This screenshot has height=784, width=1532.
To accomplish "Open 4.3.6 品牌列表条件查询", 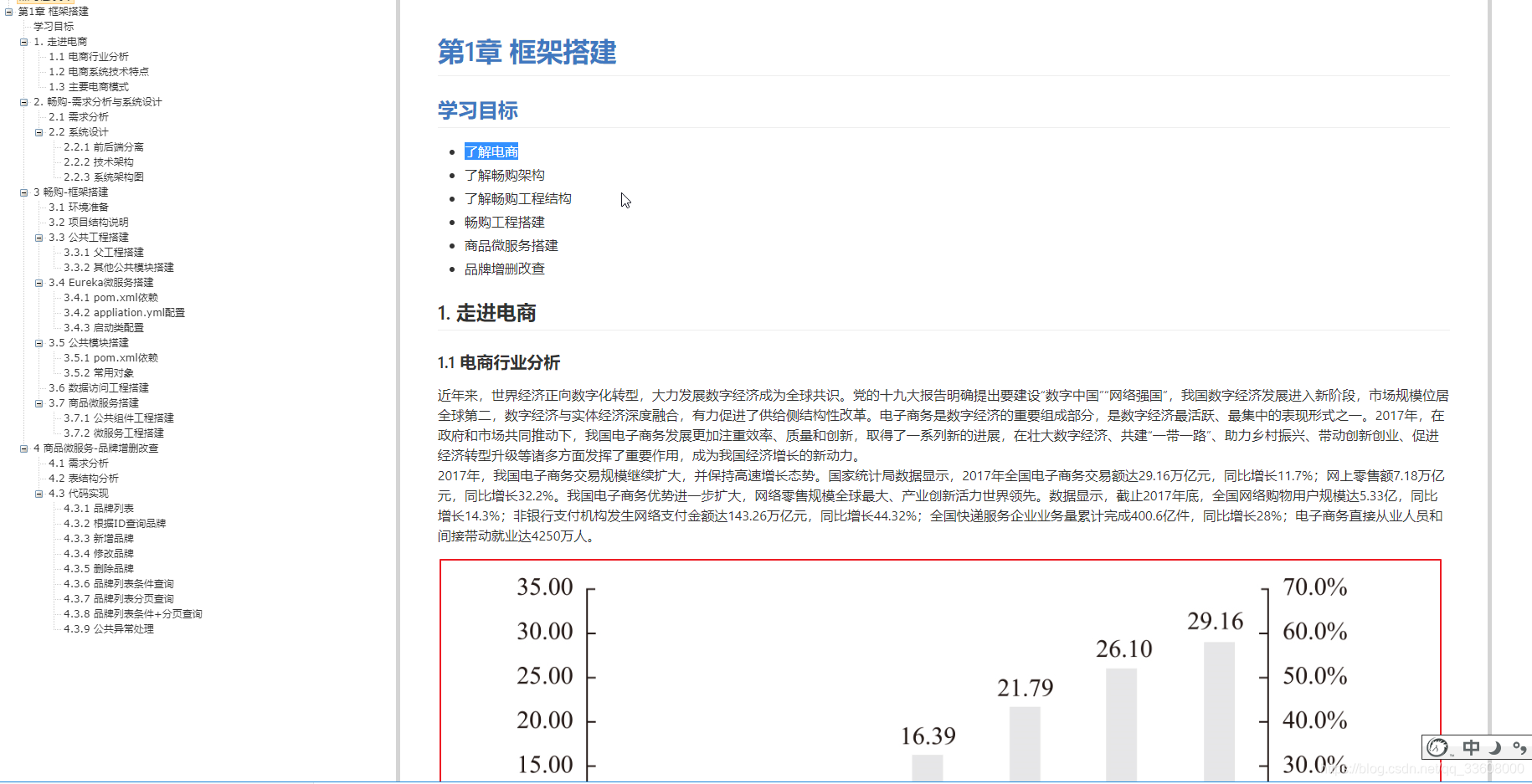I will (x=119, y=584).
